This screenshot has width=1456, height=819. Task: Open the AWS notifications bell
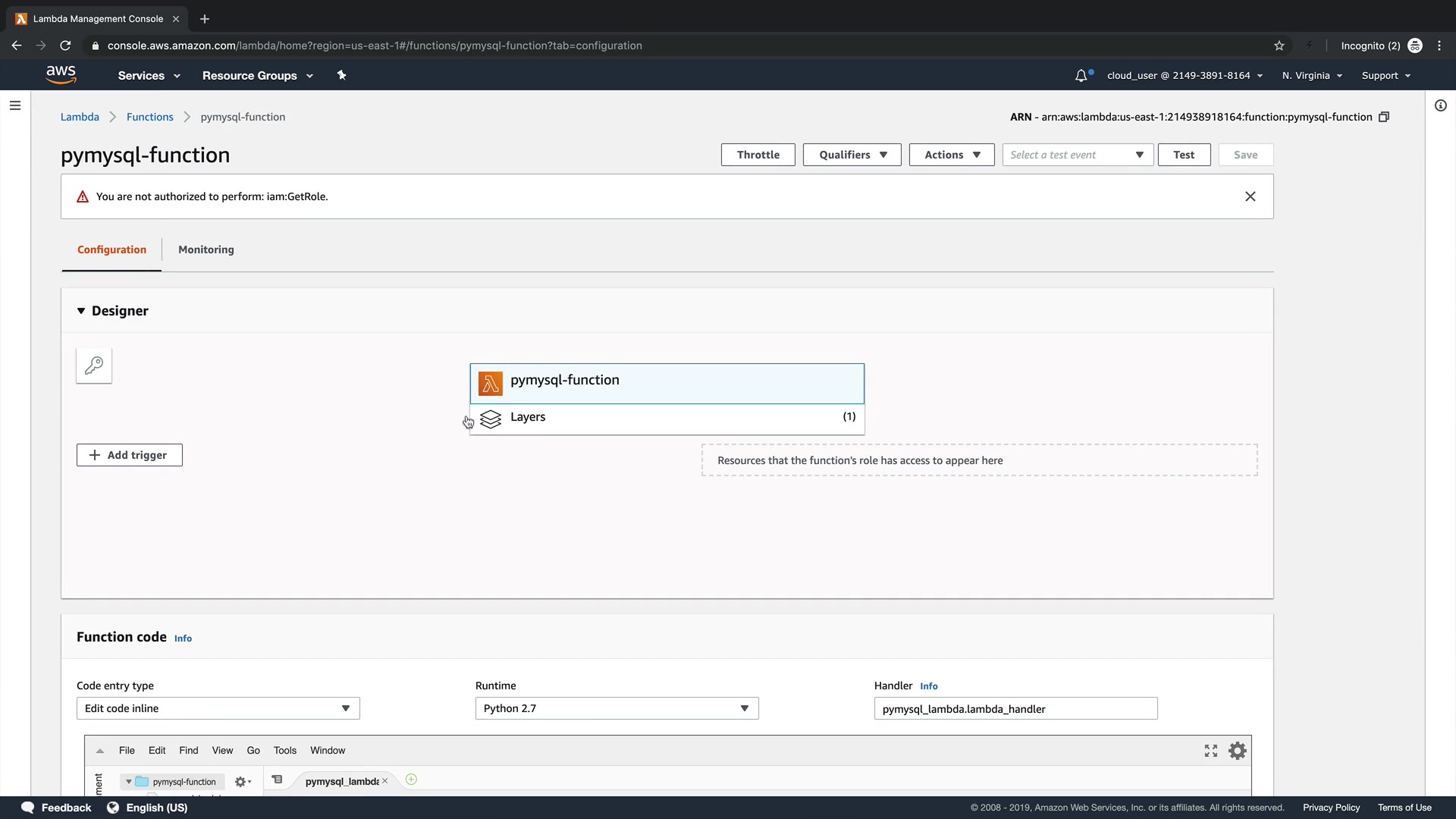click(1081, 76)
